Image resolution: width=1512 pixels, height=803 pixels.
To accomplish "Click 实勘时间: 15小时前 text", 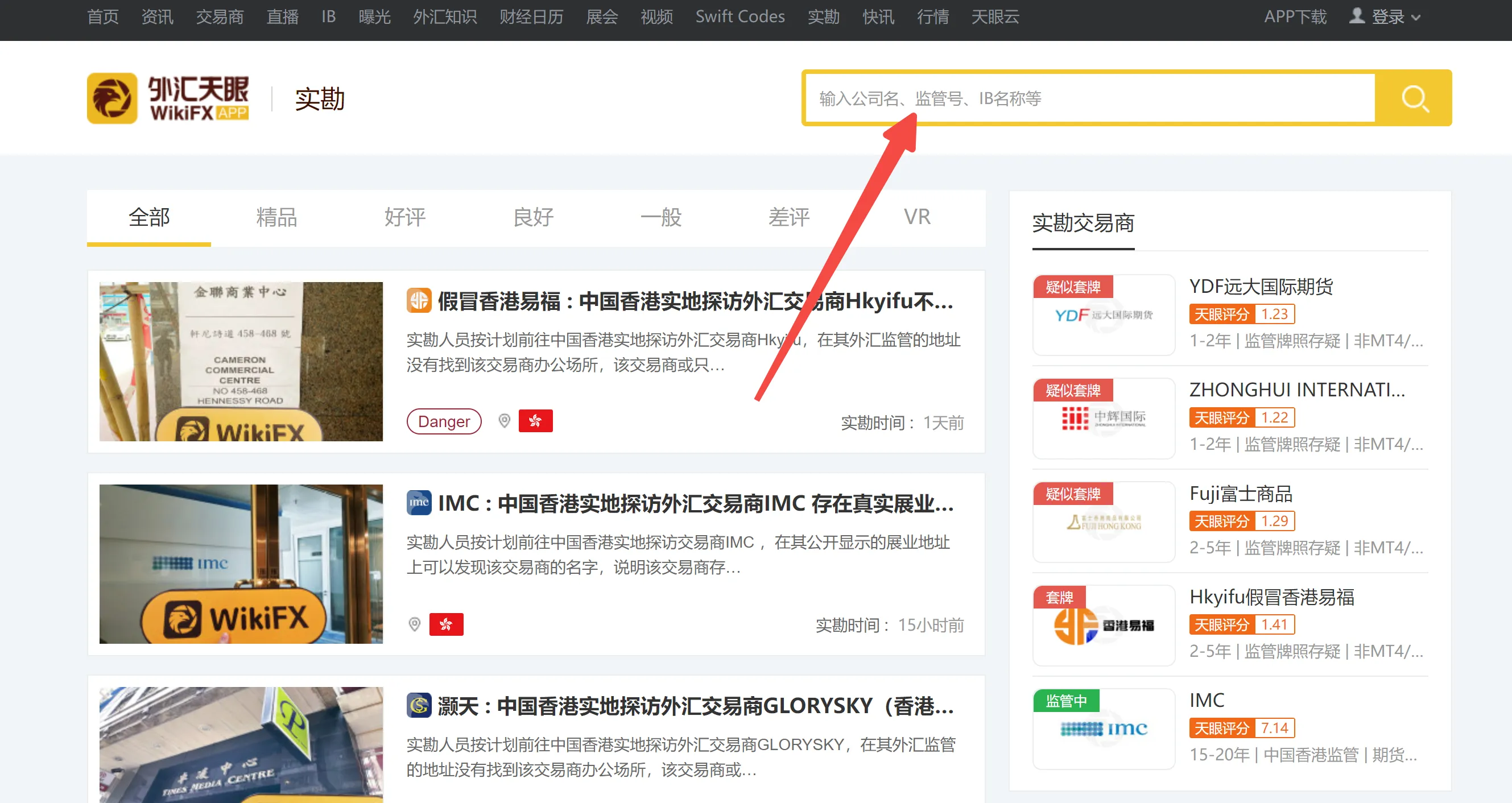I will pyautogui.click(x=890, y=625).
